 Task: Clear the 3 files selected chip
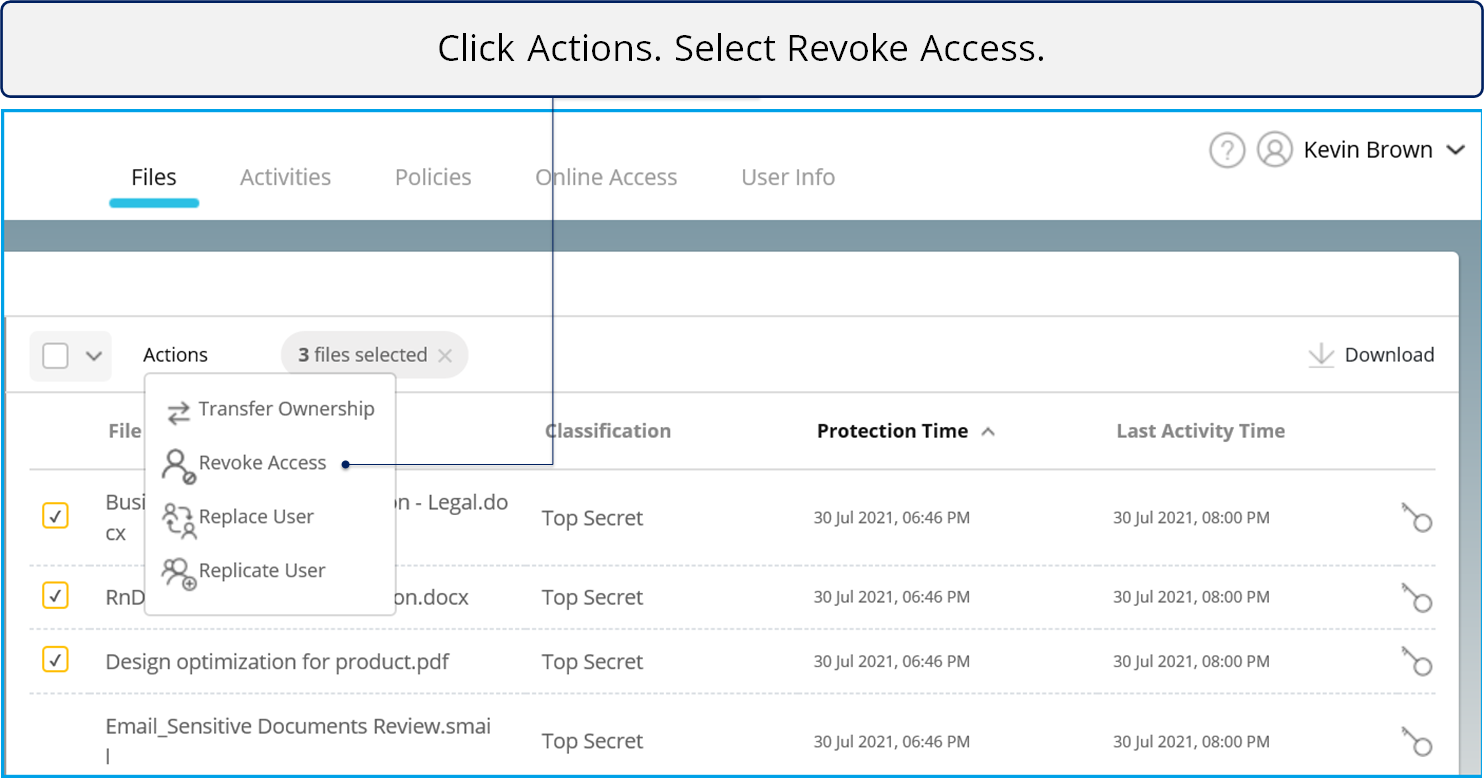pos(445,356)
